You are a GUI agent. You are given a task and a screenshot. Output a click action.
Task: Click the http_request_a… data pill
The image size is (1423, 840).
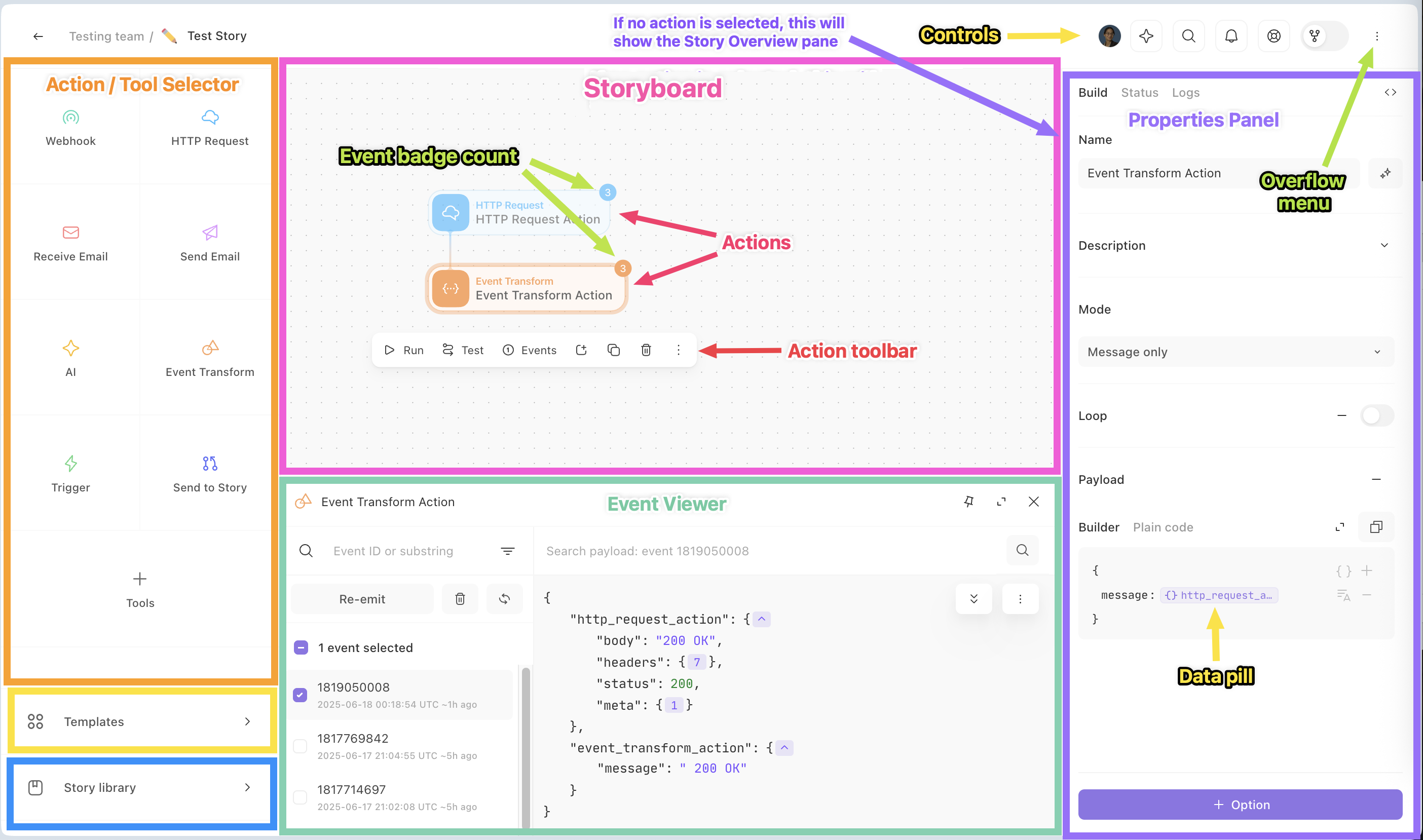(1218, 595)
